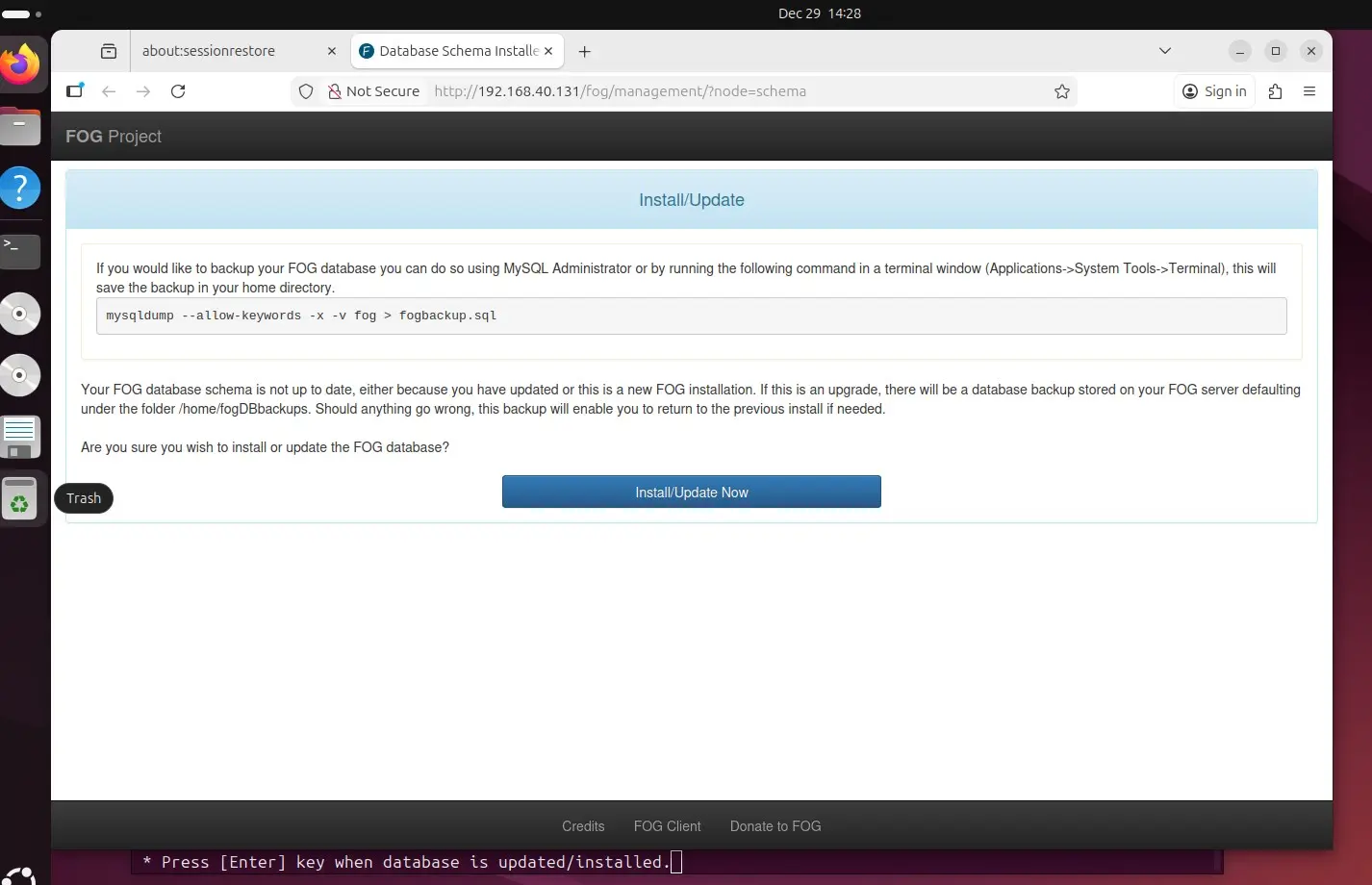This screenshot has height=885, width=1372.
Task: Click the terminal Press [Enter] prompt line
Action: (x=412, y=862)
